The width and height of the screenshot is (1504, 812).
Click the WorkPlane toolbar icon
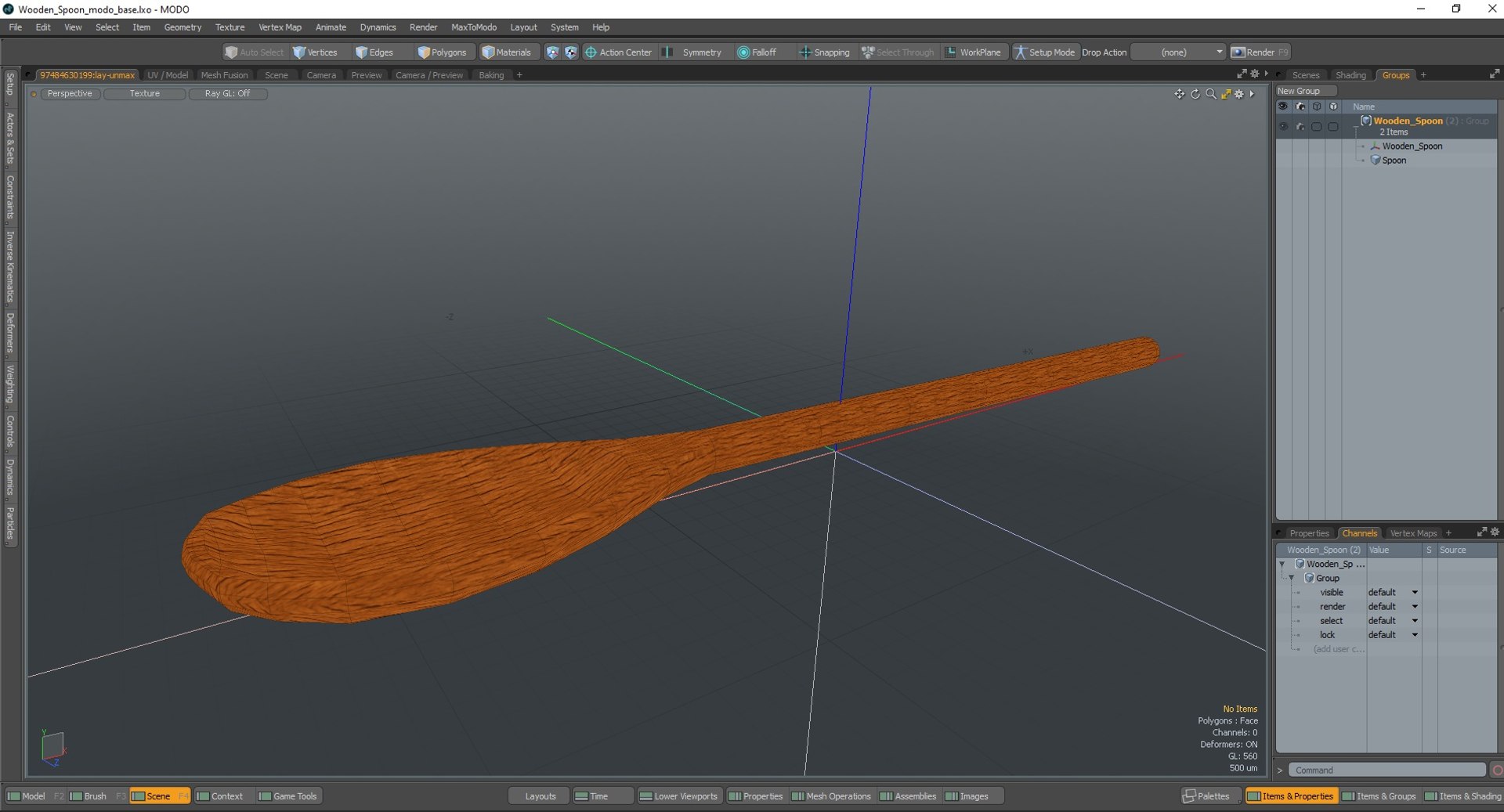point(950,52)
